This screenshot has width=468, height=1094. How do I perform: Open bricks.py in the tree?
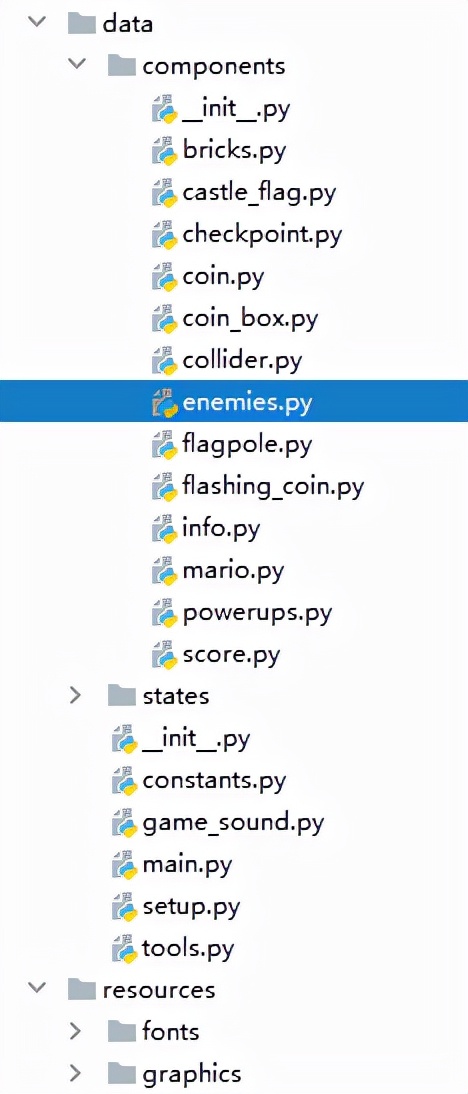pos(234,151)
